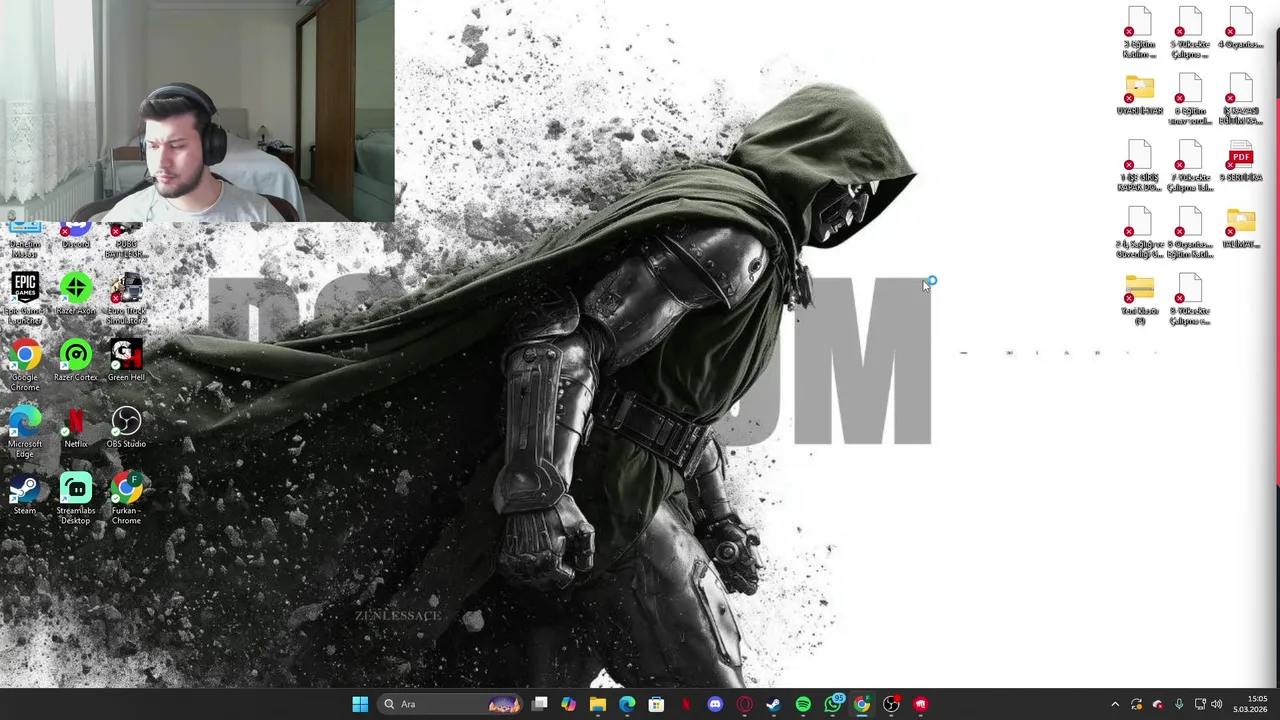The image size is (1280, 720).
Task: Select the TALİMAT folder on desktop
Action: click(x=1241, y=230)
